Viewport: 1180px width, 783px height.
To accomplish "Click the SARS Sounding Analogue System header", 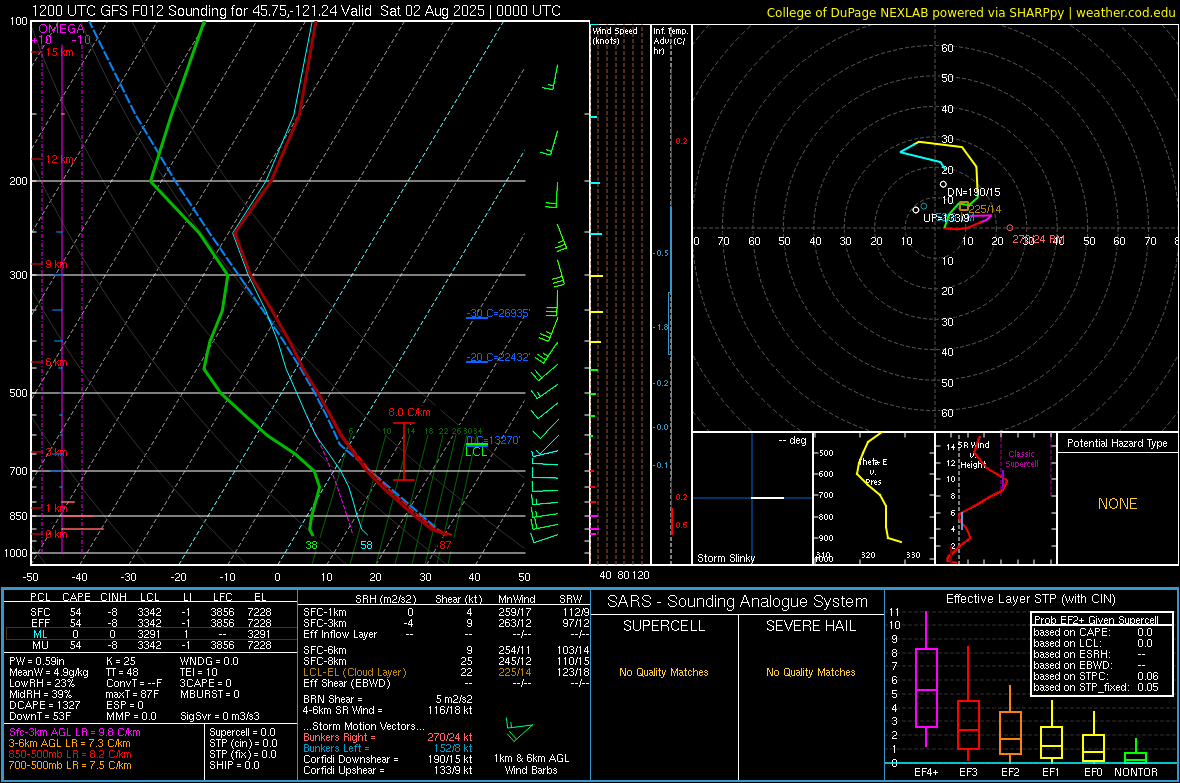I will 738,602.
